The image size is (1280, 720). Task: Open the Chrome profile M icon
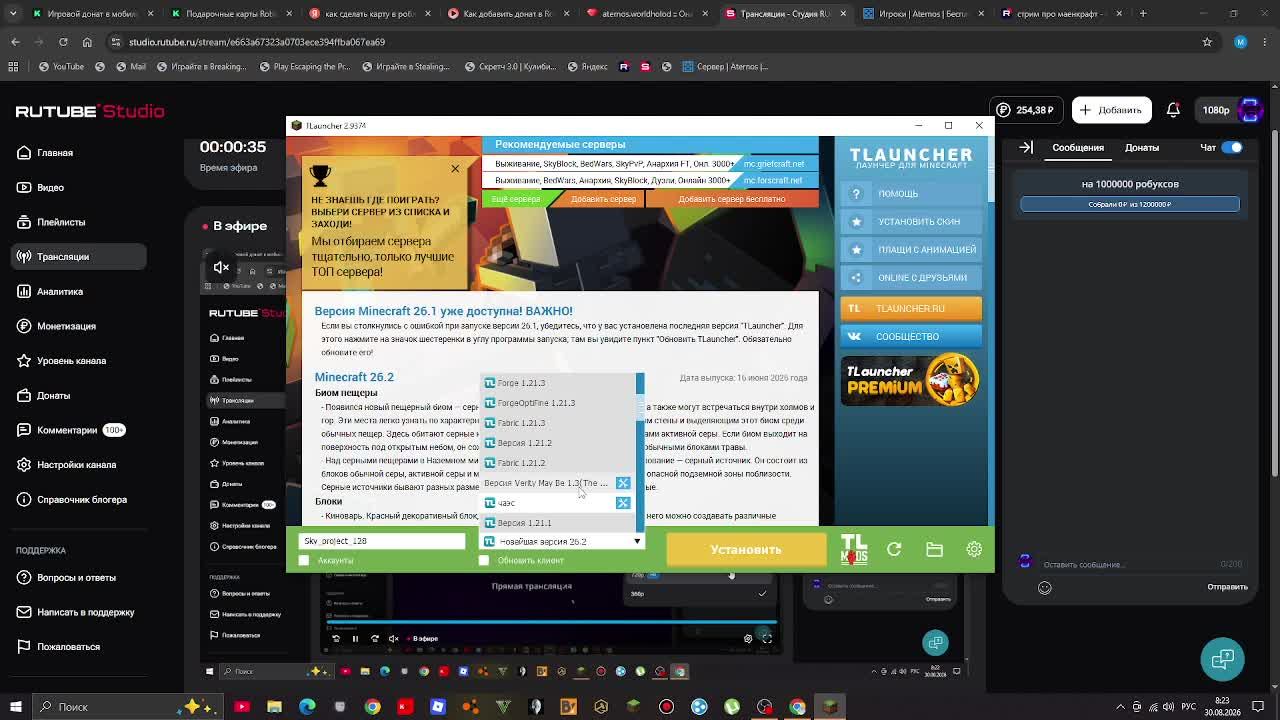coord(1241,42)
